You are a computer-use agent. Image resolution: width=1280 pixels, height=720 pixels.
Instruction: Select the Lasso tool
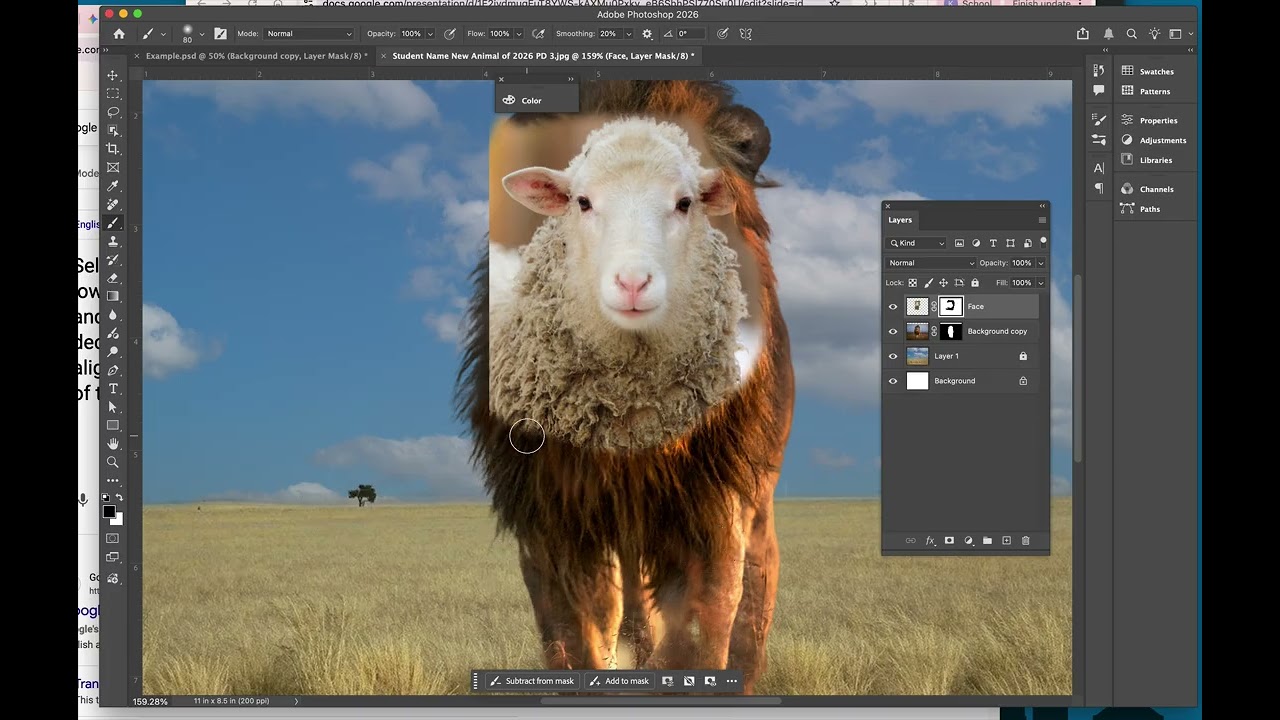pyautogui.click(x=113, y=112)
